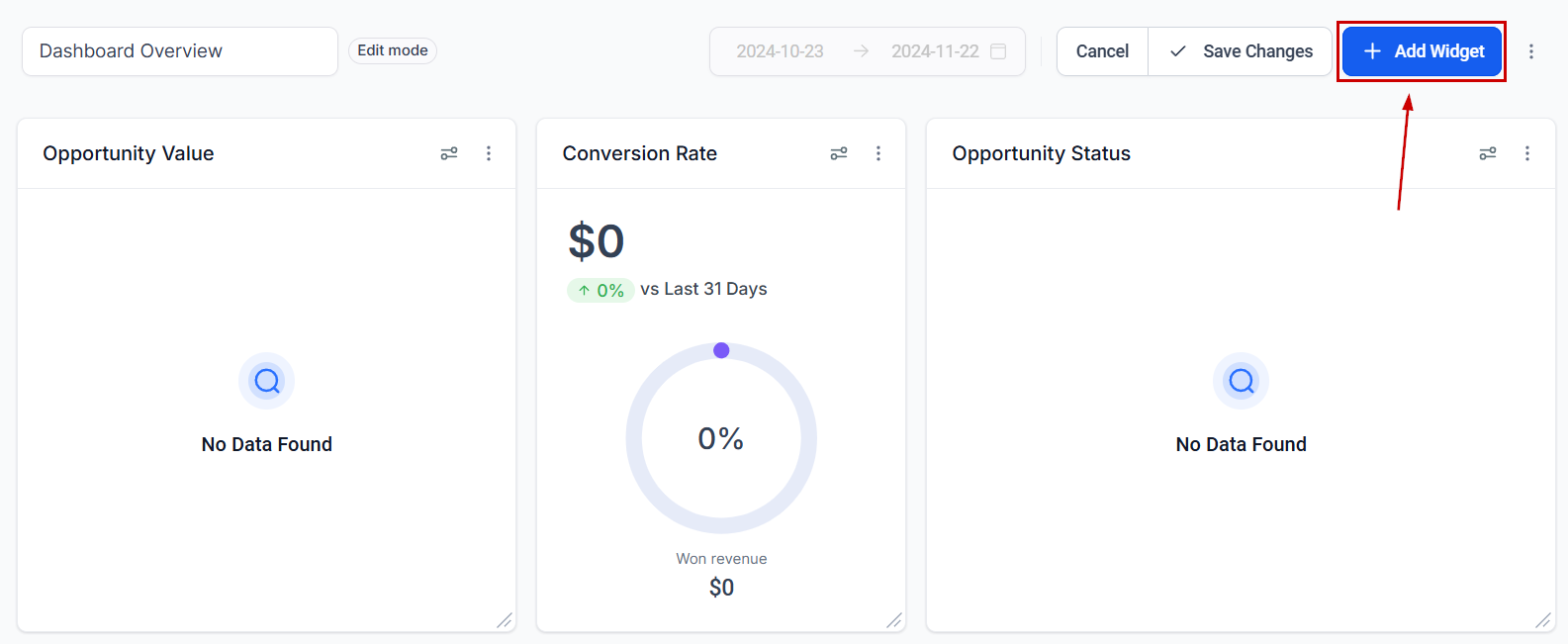Click the Dashboard Overview name field
The width and height of the screenshot is (1568, 644).
pos(180,51)
